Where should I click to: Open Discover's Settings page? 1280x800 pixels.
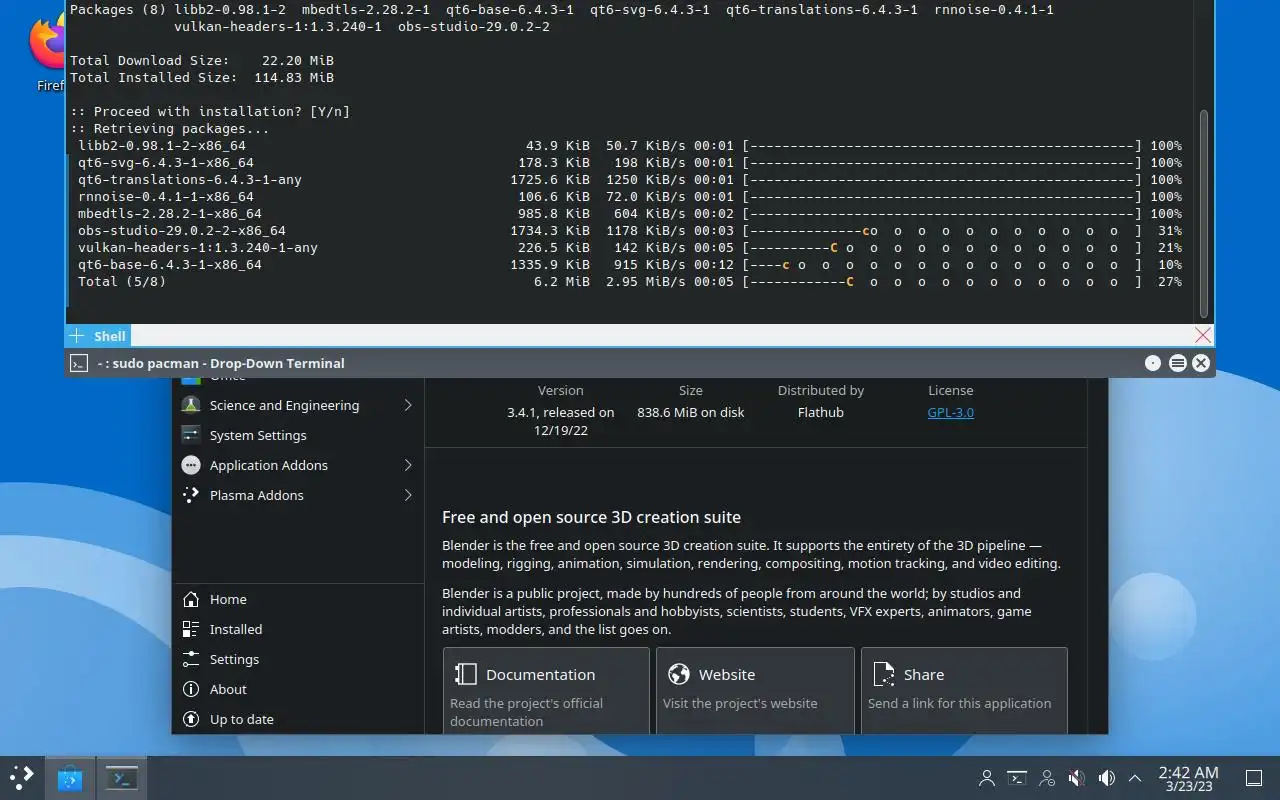(298, 659)
